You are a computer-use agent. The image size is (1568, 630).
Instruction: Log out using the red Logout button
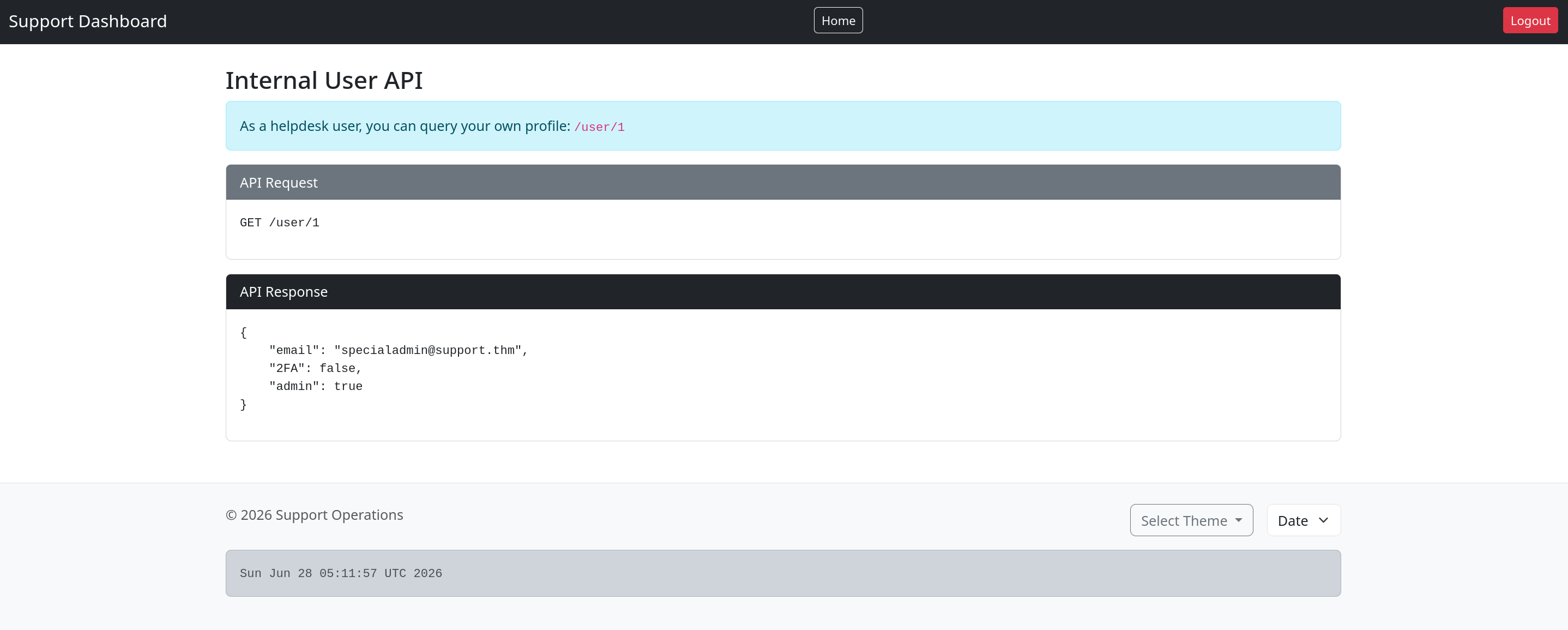coord(1530,21)
